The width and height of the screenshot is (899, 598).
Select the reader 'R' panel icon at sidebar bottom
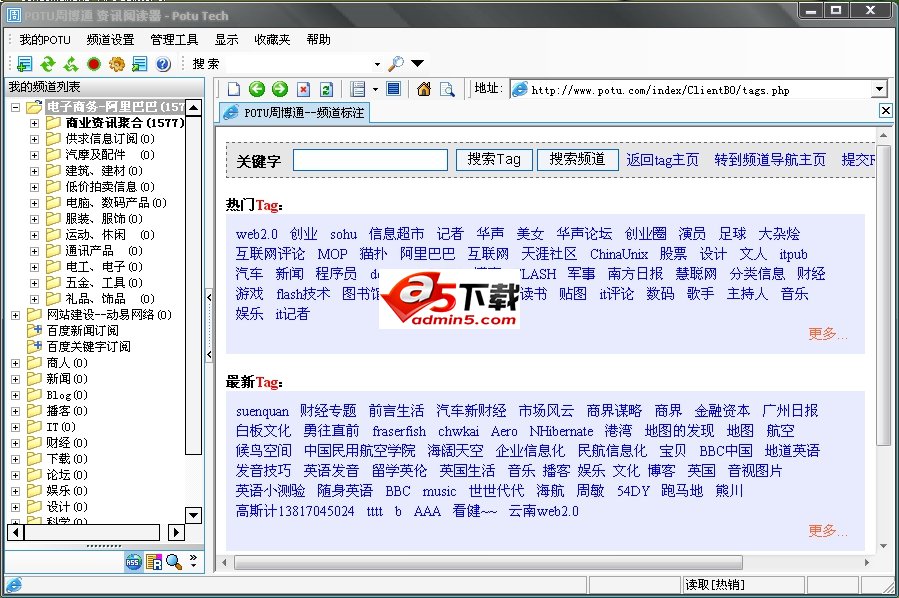coord(154,562)
